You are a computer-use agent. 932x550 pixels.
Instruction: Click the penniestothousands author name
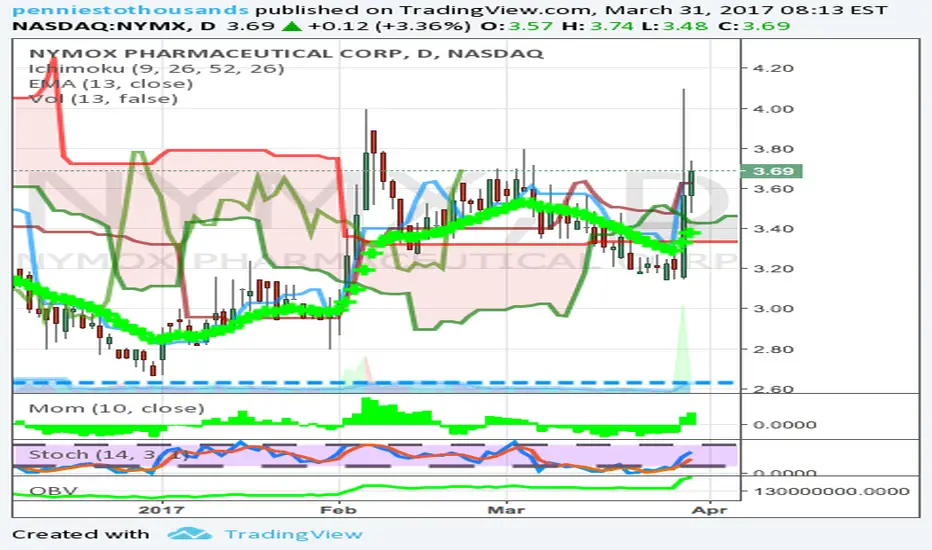130,10
